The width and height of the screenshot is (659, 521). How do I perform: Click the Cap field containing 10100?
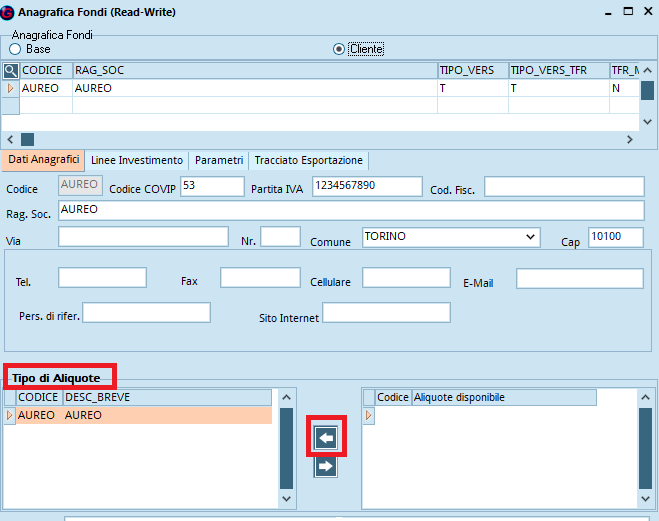point(616,237)
